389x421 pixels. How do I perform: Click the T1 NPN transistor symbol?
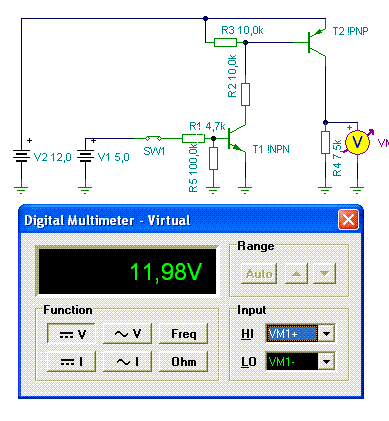[x=237, y=139]
